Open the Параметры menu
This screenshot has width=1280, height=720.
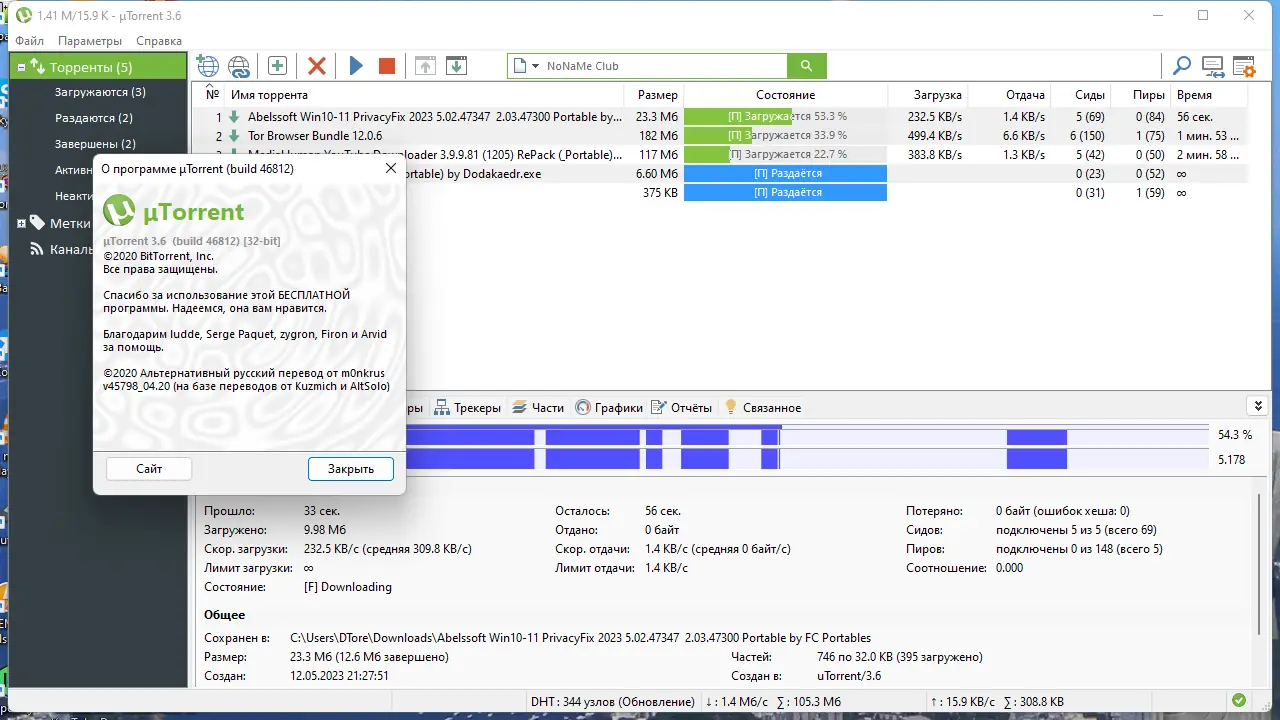point(90,40)
